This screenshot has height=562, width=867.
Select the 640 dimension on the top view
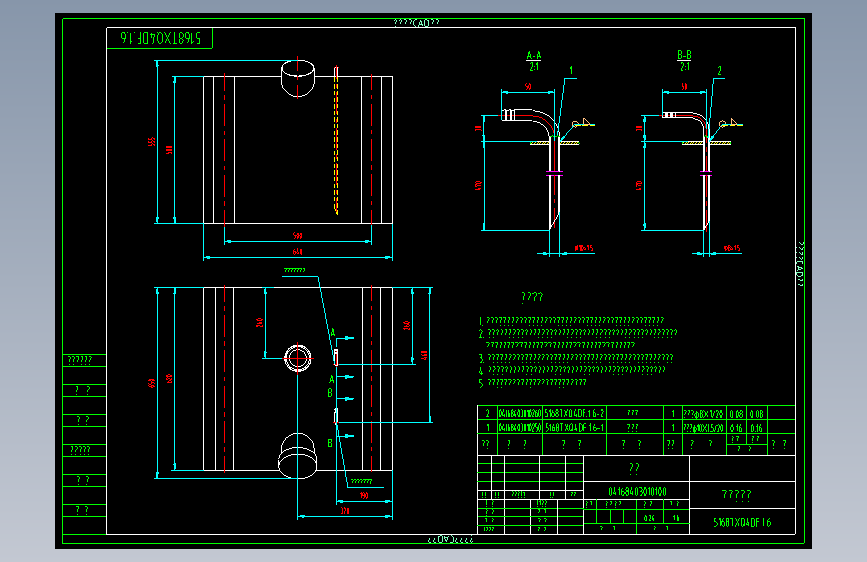[297, 252]
